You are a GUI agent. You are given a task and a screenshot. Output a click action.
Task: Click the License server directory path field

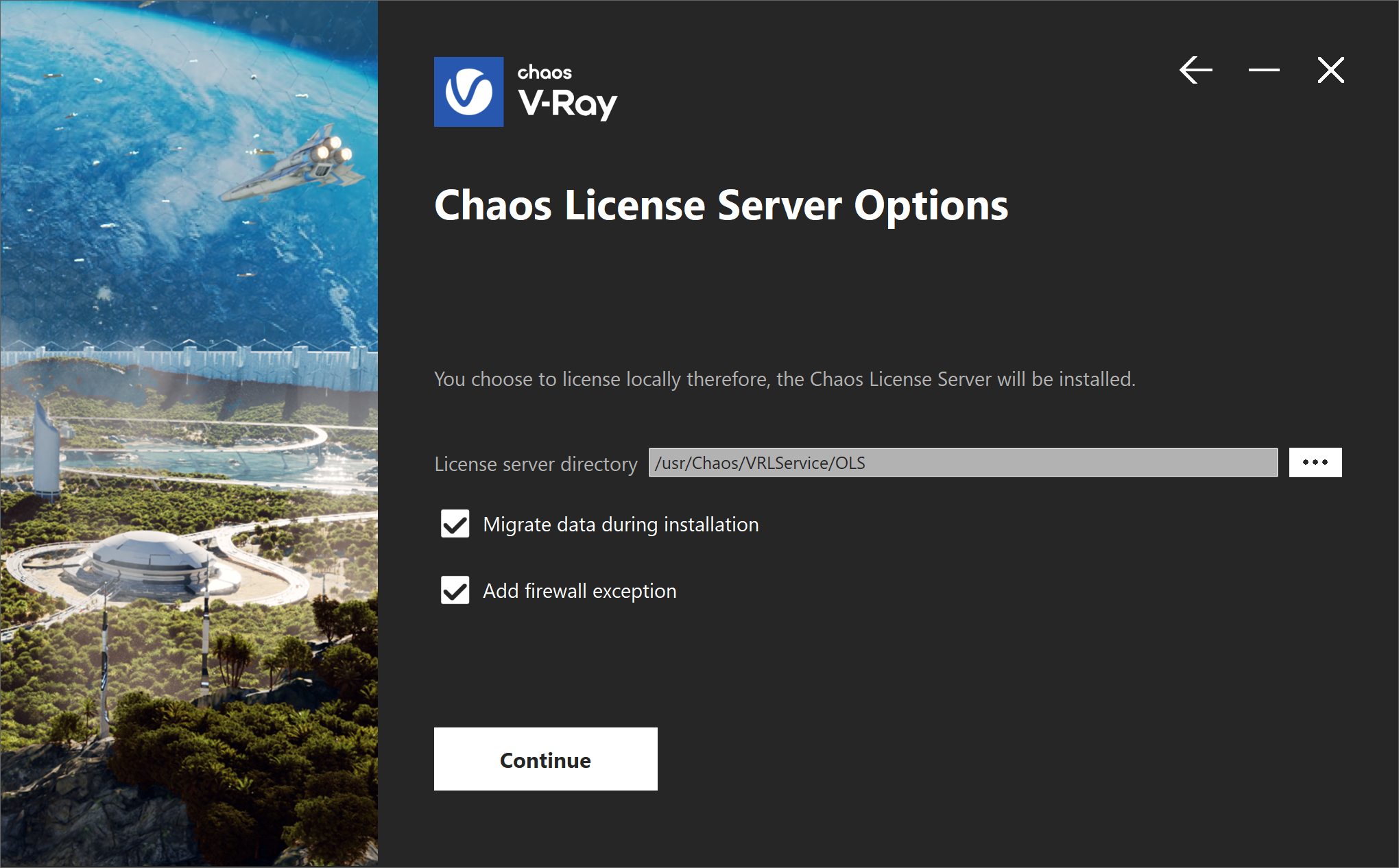(963, 463)
